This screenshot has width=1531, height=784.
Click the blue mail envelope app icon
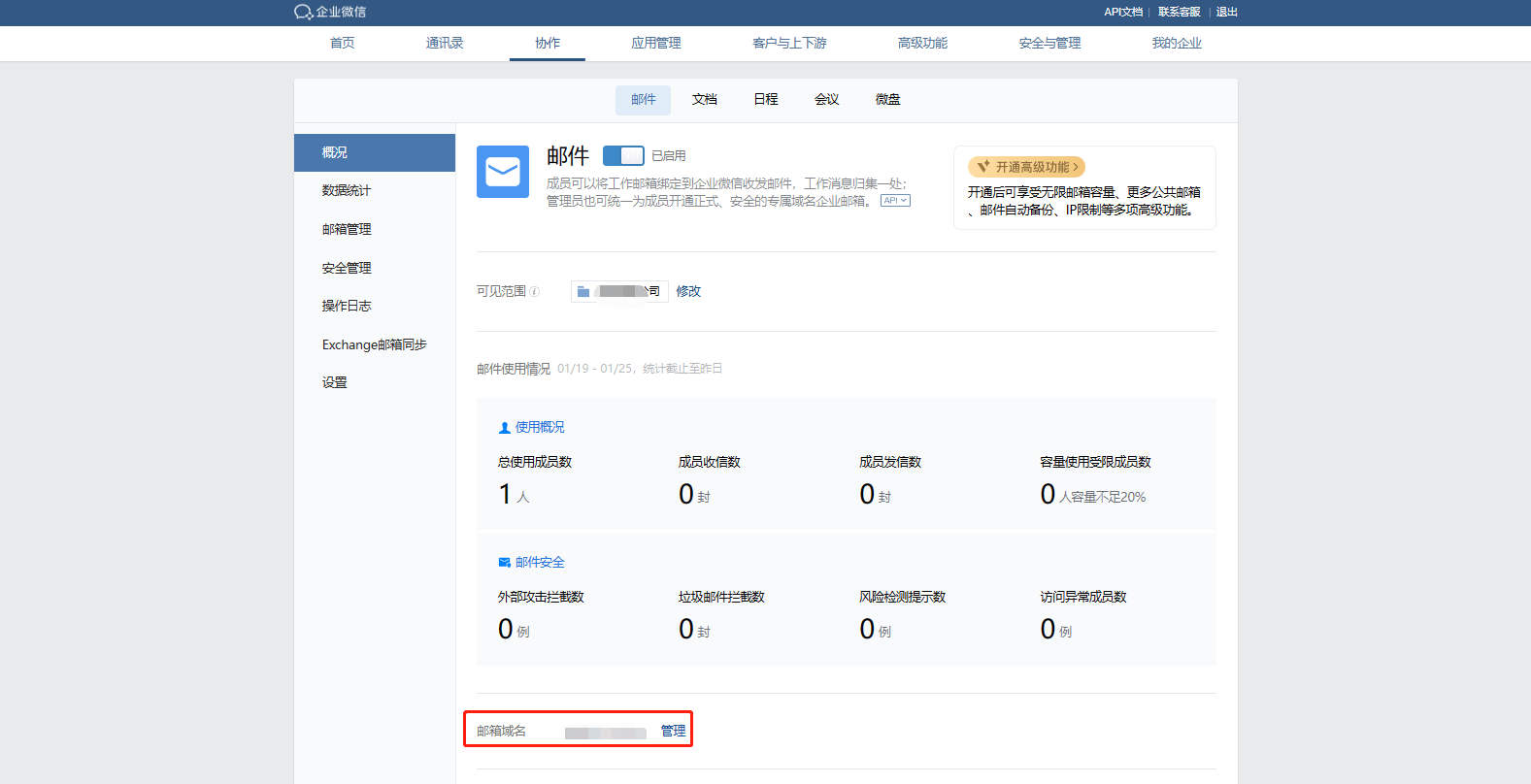[502, 172]
